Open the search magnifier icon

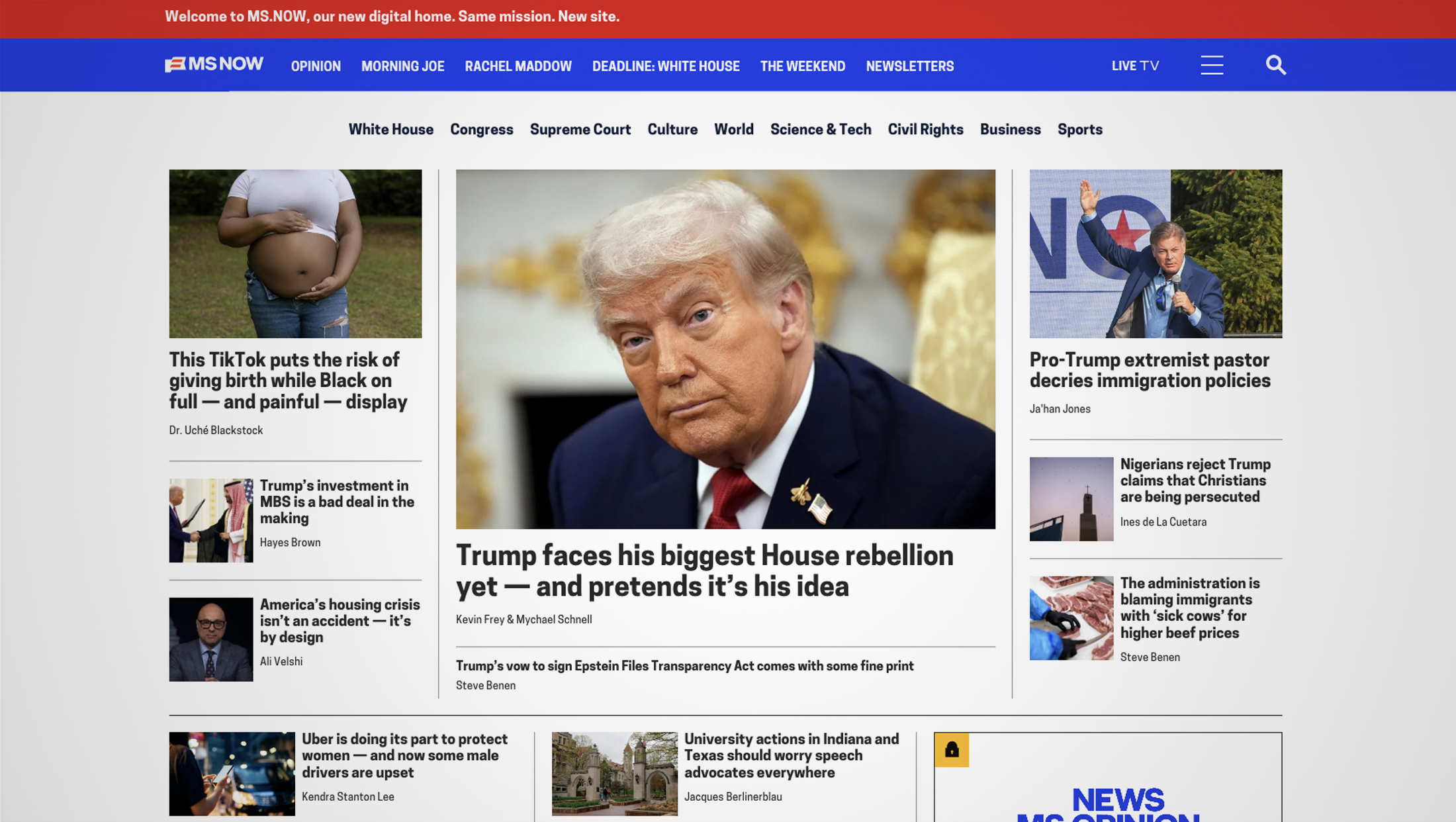[x=1275, y=65]
